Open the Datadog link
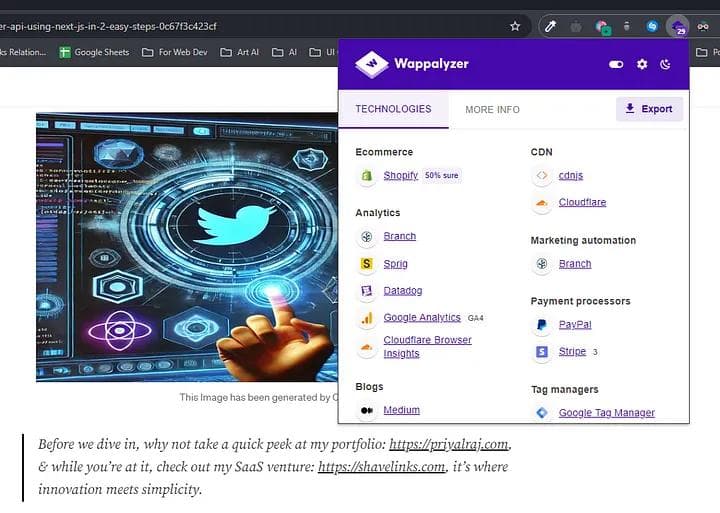This screenshot has width=720, height=513. 403,291
